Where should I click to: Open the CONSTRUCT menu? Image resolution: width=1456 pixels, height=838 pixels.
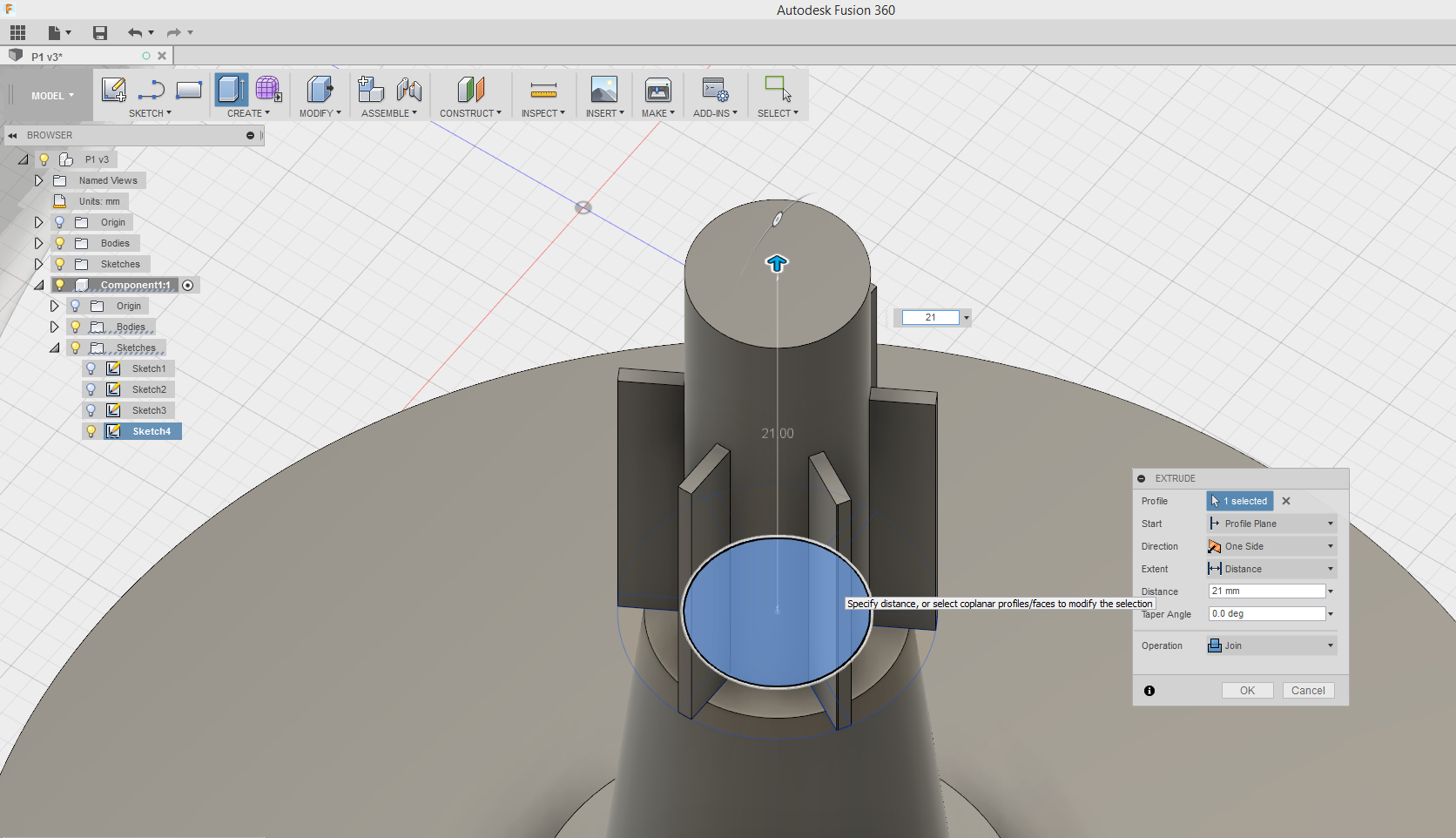pyautogui.click(x=470, y=113)
